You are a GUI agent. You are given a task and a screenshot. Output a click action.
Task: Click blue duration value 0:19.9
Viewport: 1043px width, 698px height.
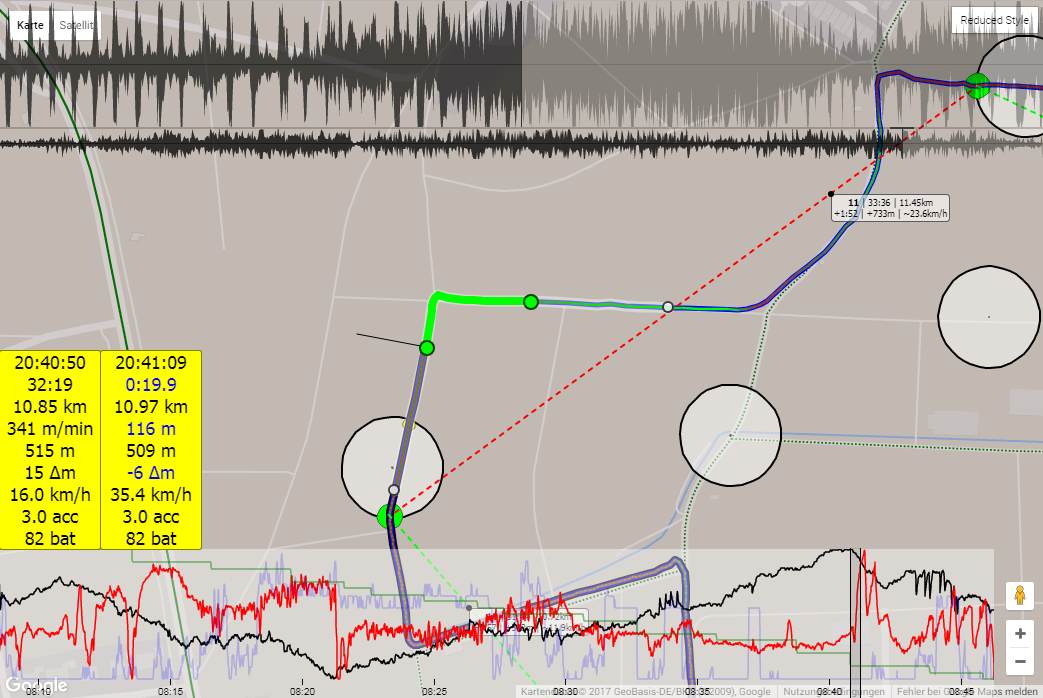click(151, 385)
